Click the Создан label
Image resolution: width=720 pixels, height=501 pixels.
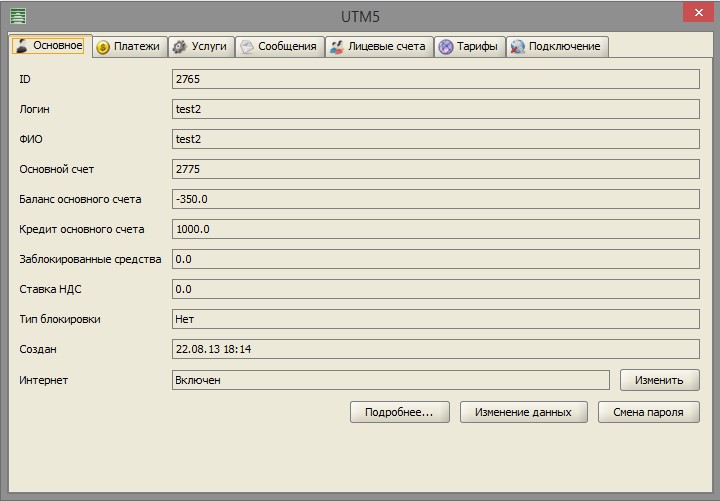pyautogui.click(x=38, y=349)
